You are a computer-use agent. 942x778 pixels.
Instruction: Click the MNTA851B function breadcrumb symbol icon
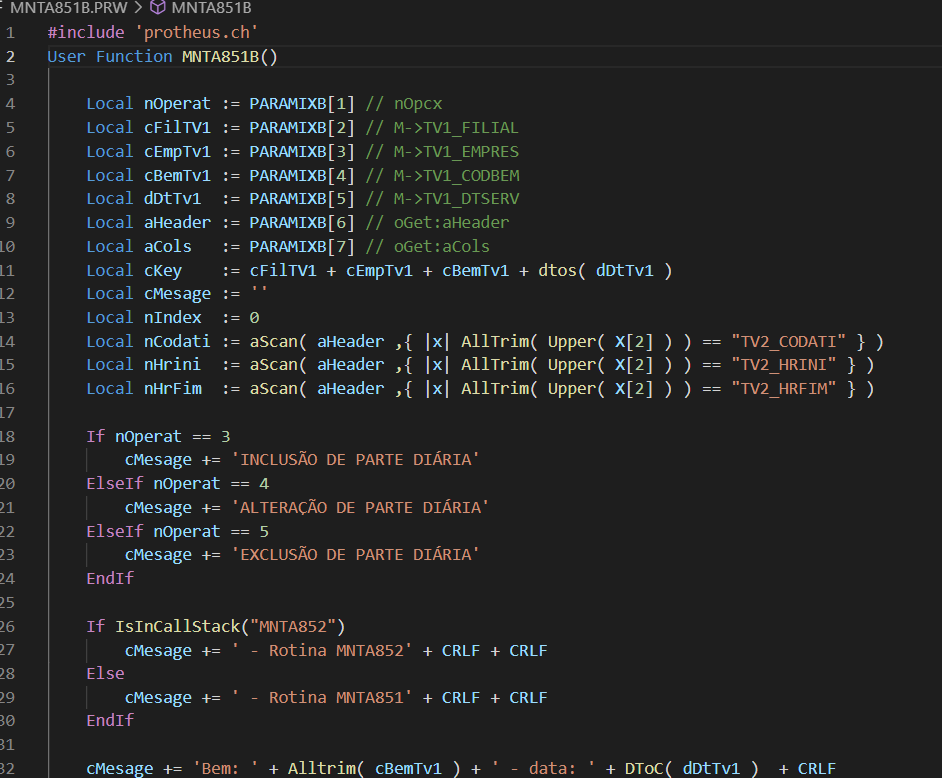[157, 8]
